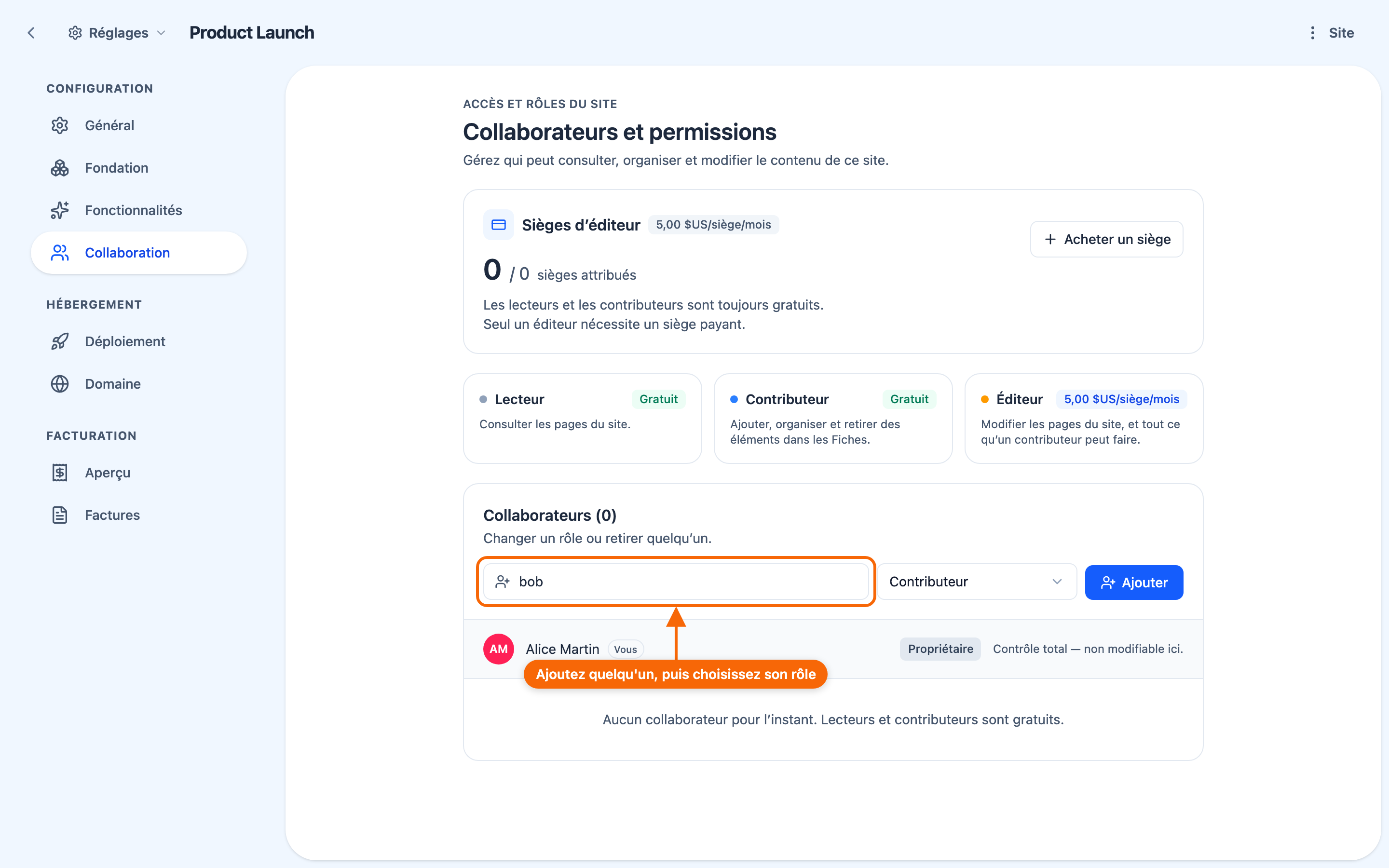Select the Contributeur role card
The width and height of the screenshot is (1389, 868).
coord(833,419)
